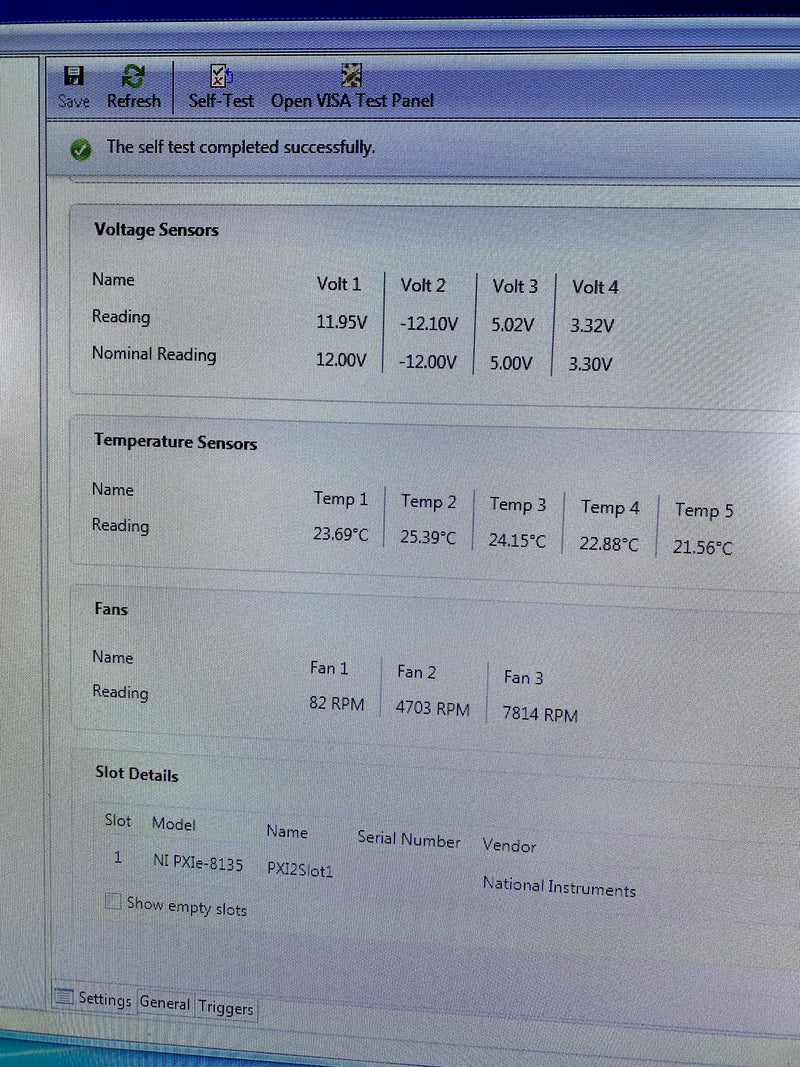Screen dimensions: 800x1067
Task: Select the Settings tab
Action: (x=104, y=1000)
